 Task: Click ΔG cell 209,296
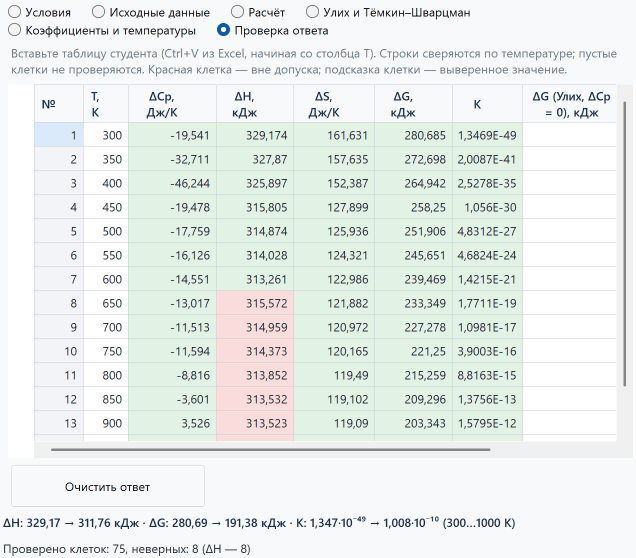(x=413, y=399)
